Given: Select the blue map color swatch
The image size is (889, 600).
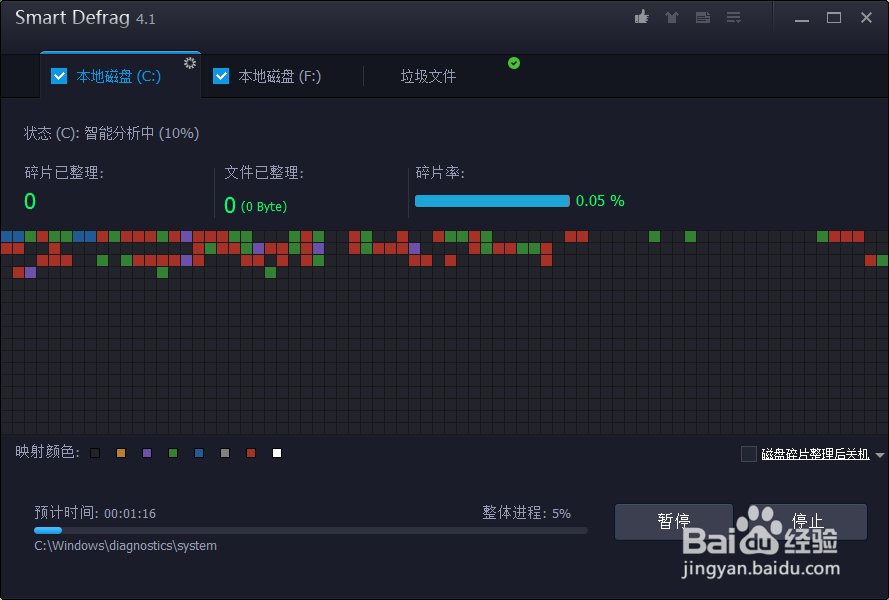Looking at the screenshot, I should (199, 453).
